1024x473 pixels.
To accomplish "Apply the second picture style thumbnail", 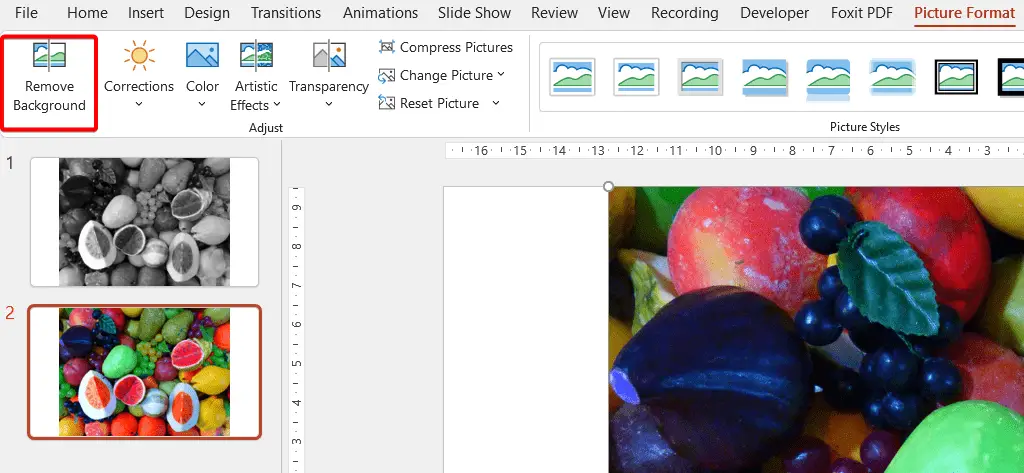I will tap(636, 77).
